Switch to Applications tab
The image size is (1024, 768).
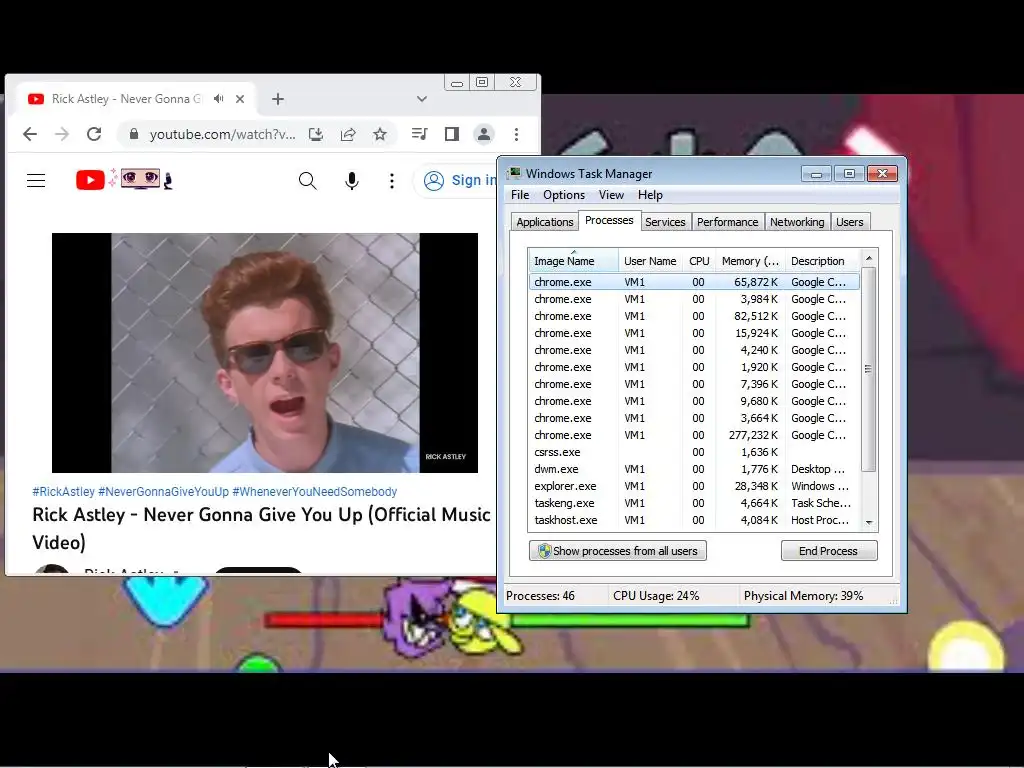pos(545,222)
